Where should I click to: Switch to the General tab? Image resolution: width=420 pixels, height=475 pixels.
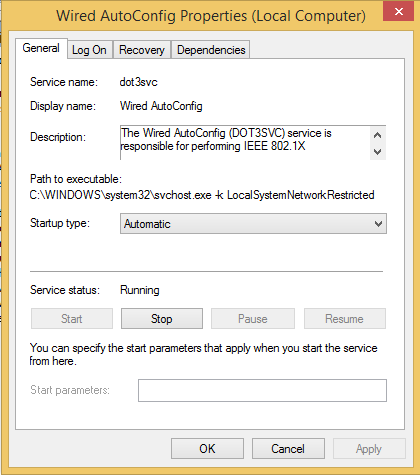(41, 48)
